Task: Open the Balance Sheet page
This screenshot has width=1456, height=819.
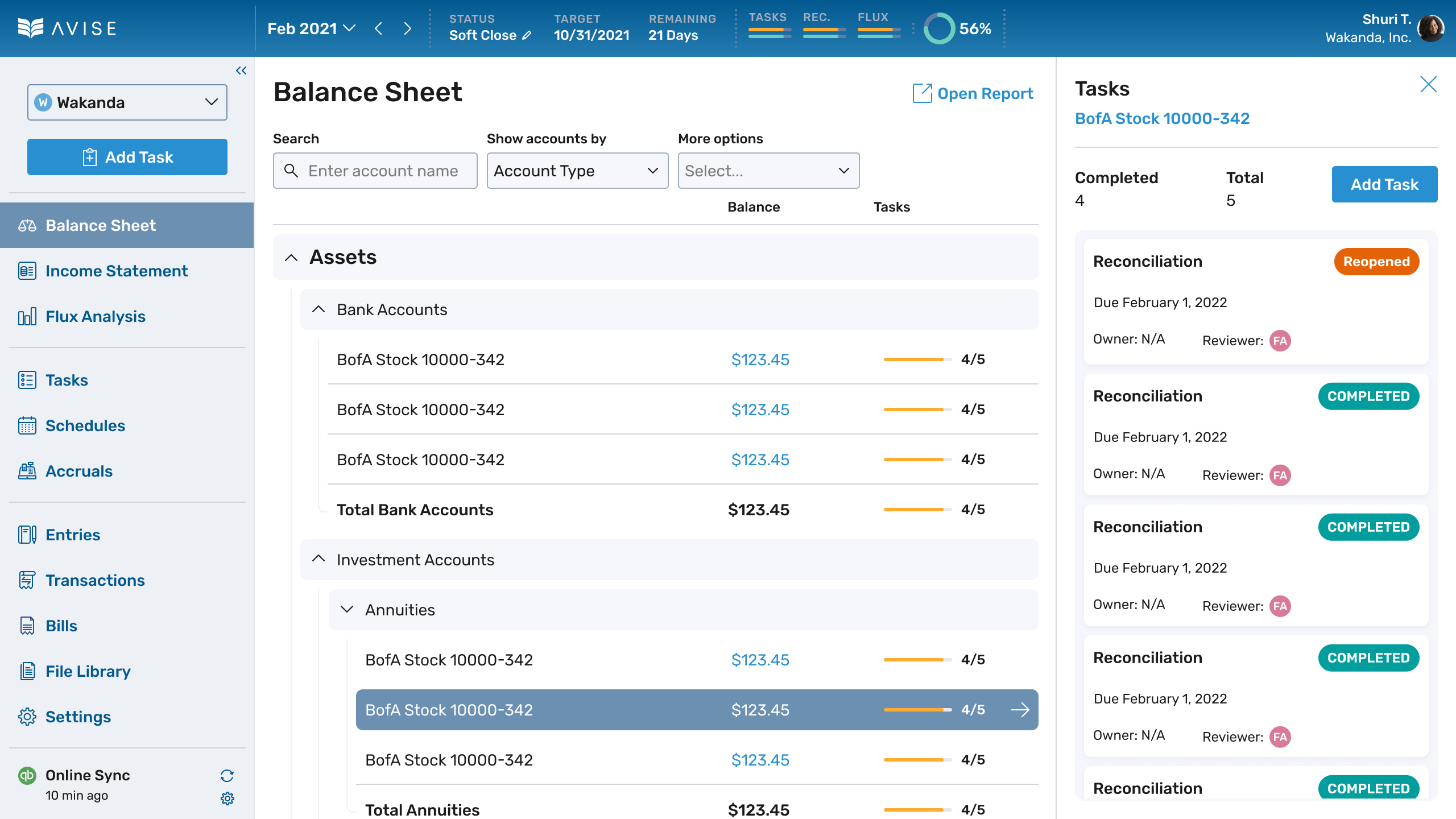Action: point(127,225)
